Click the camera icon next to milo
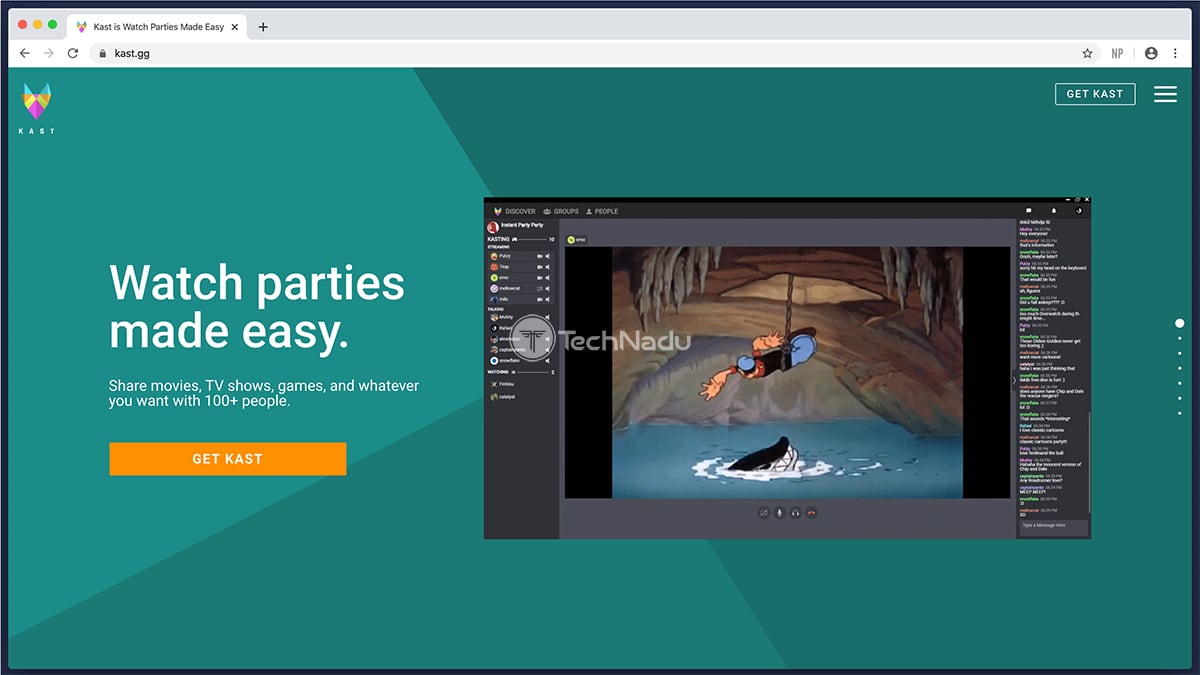The width and height of the screenshot is (1200, 675). 539,300
